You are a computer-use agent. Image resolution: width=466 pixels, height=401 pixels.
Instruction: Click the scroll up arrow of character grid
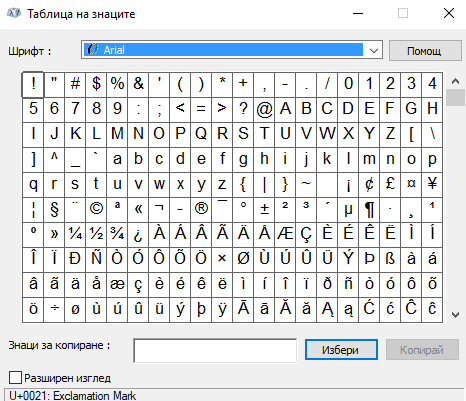tap(455, 81)
